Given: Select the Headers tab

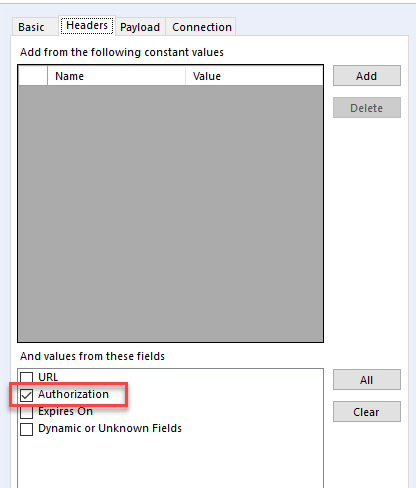Looking at the screenshot, I should click(x=87, y=25).
